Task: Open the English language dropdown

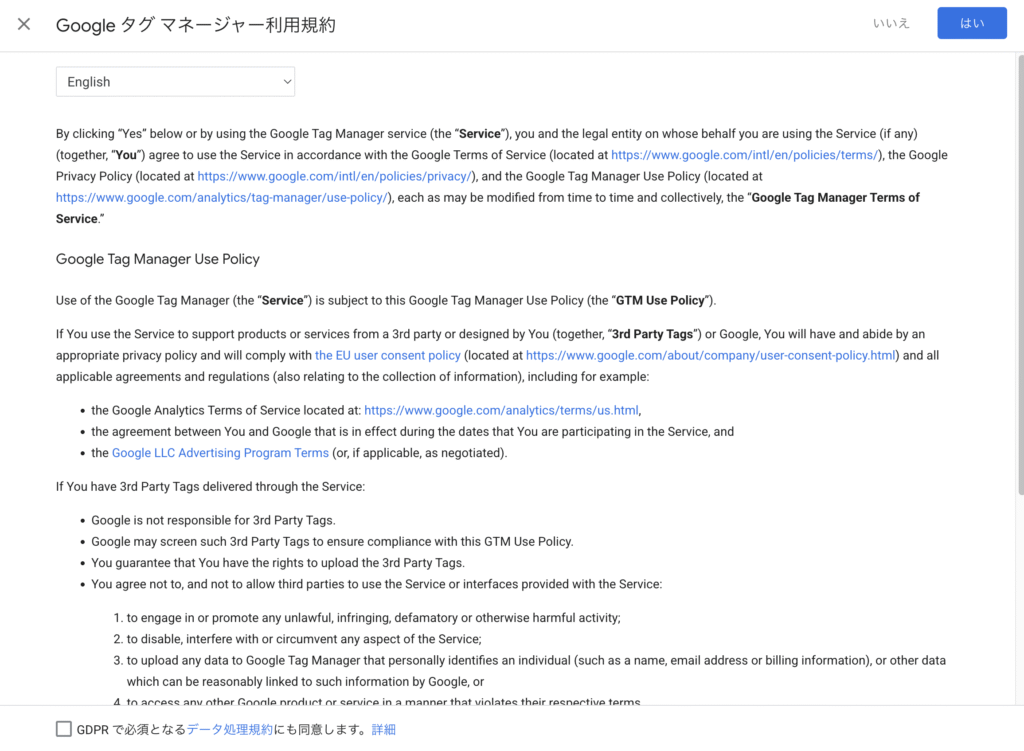Action: pyautogui.click(x=175, y=82)
